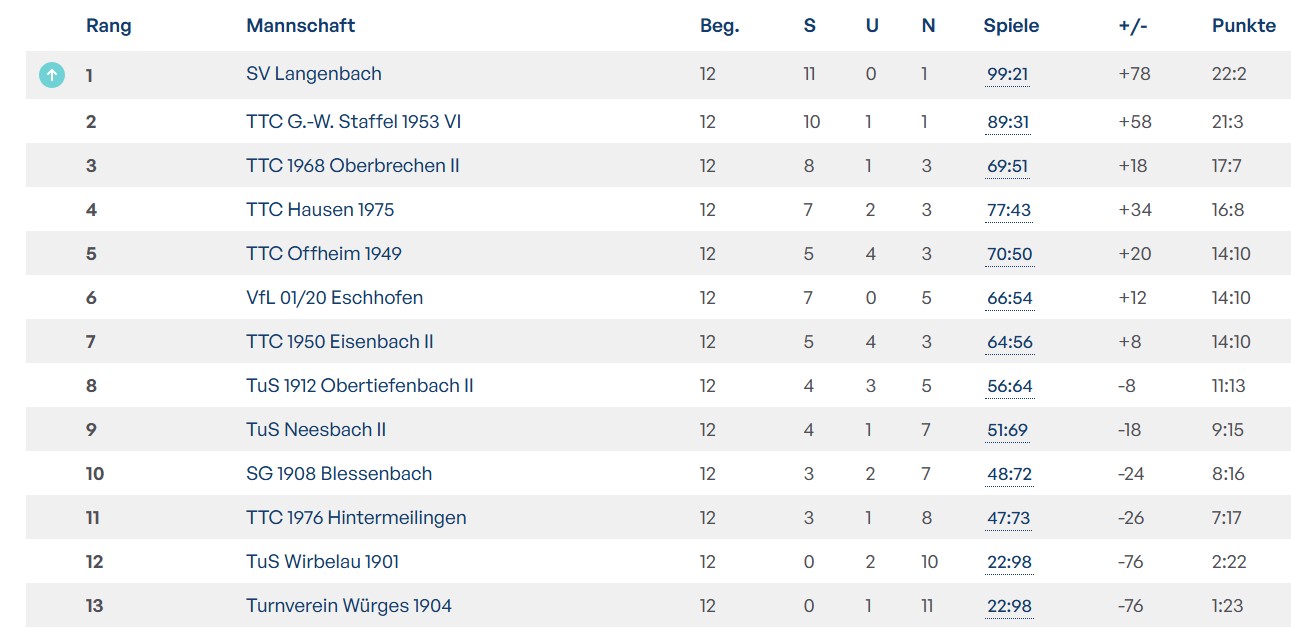Select TTC 1968 Oberbrechen II link
Viewport: 1291px width, 628px height.
(x=352, y=166)
